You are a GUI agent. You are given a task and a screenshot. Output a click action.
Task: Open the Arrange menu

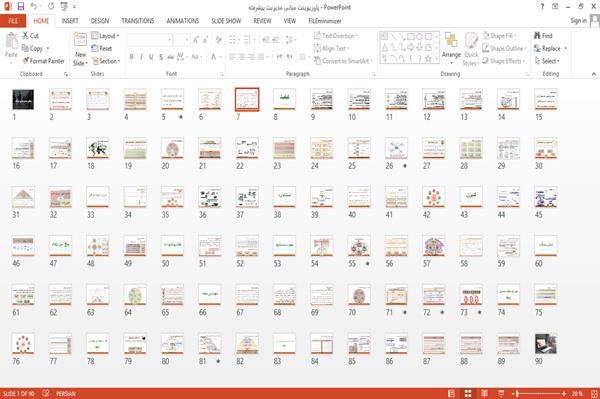[451, 49]
